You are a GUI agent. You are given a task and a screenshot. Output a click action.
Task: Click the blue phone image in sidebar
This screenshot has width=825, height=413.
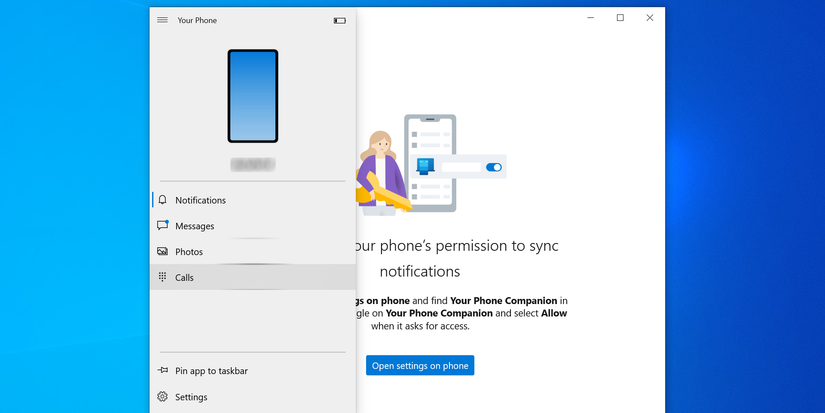[x=253, y=96]
